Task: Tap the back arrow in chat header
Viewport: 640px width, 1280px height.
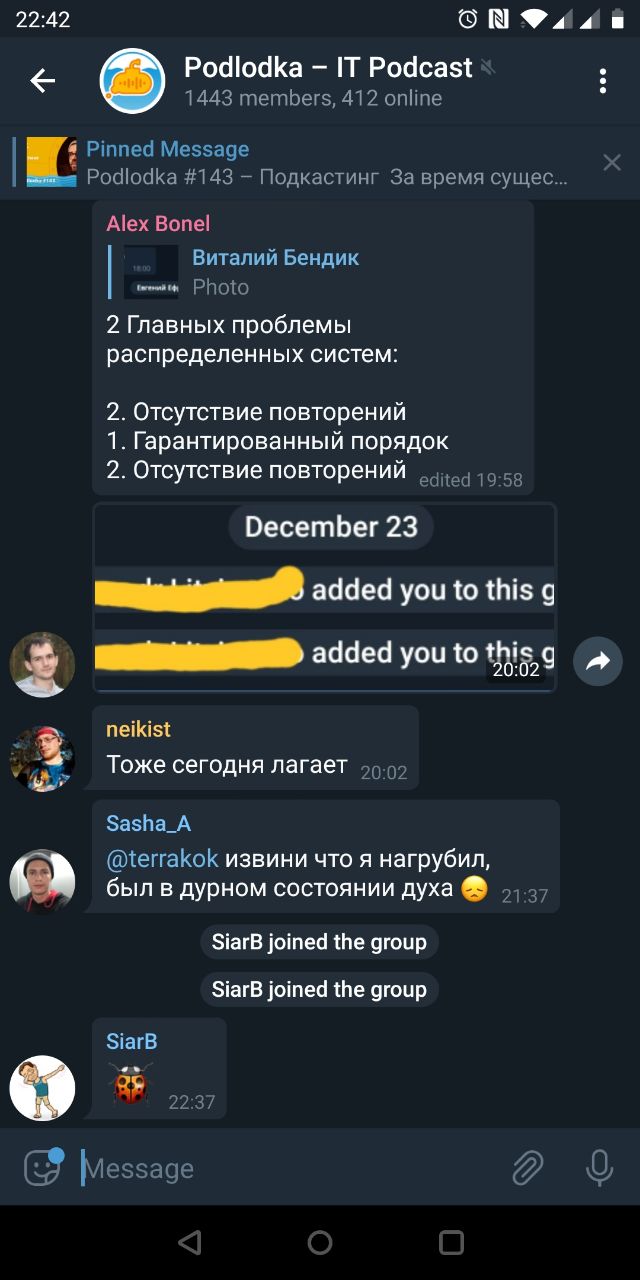Action: tap(42, 81)
